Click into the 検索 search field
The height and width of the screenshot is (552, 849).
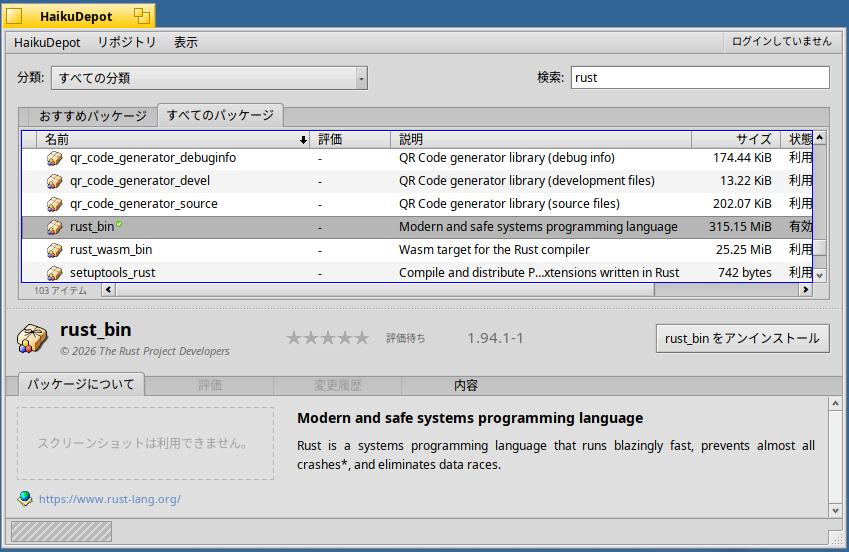coord(700,77)
